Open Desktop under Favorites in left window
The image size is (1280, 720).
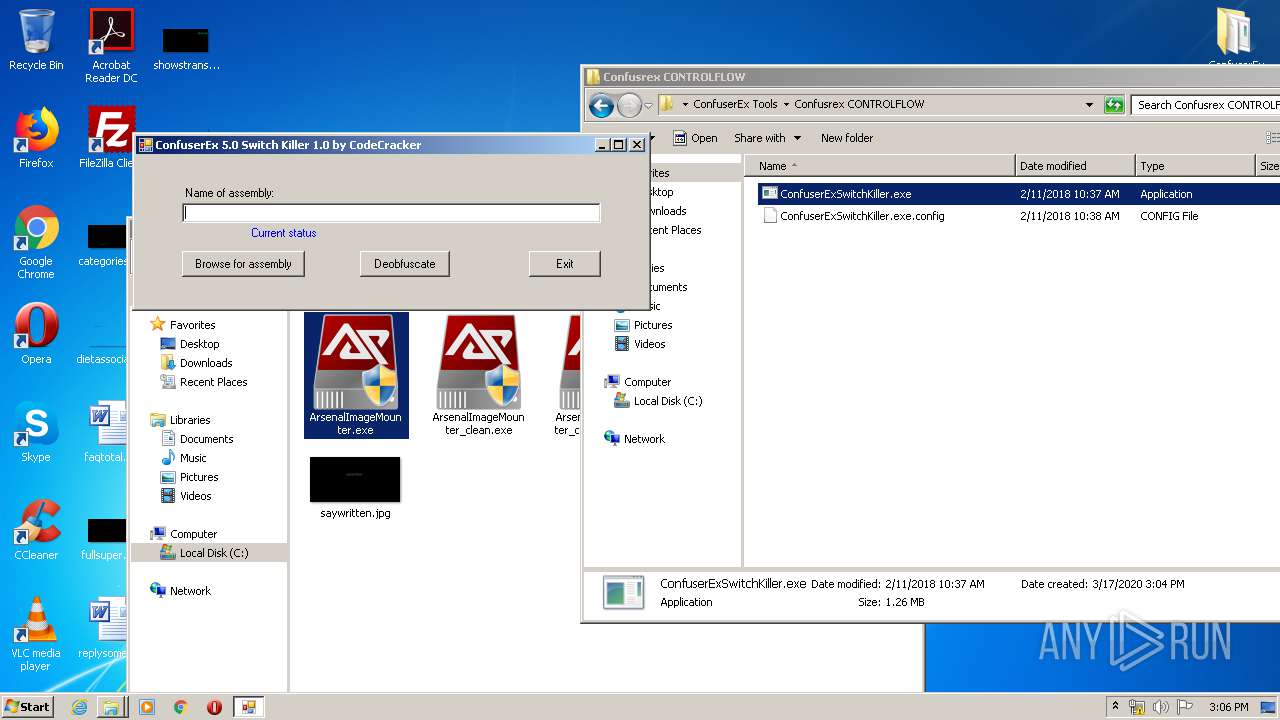pos(190,344)
